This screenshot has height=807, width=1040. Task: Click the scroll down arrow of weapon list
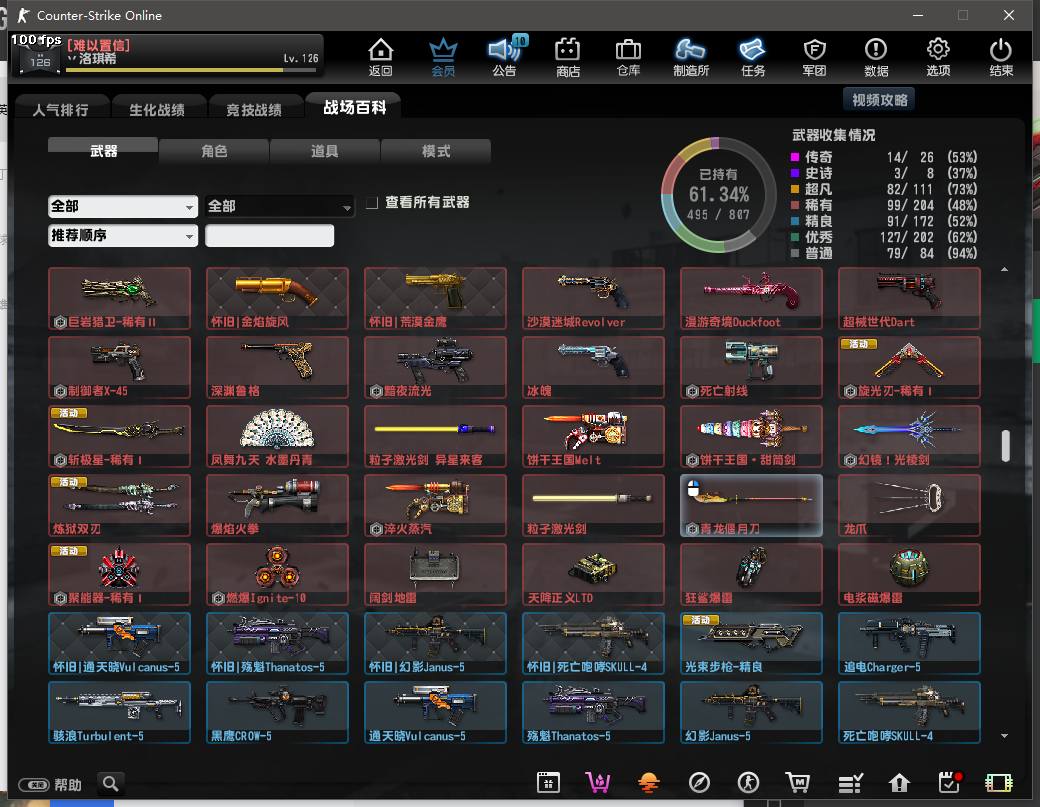pyautogui.click(x=1004, y=735)
